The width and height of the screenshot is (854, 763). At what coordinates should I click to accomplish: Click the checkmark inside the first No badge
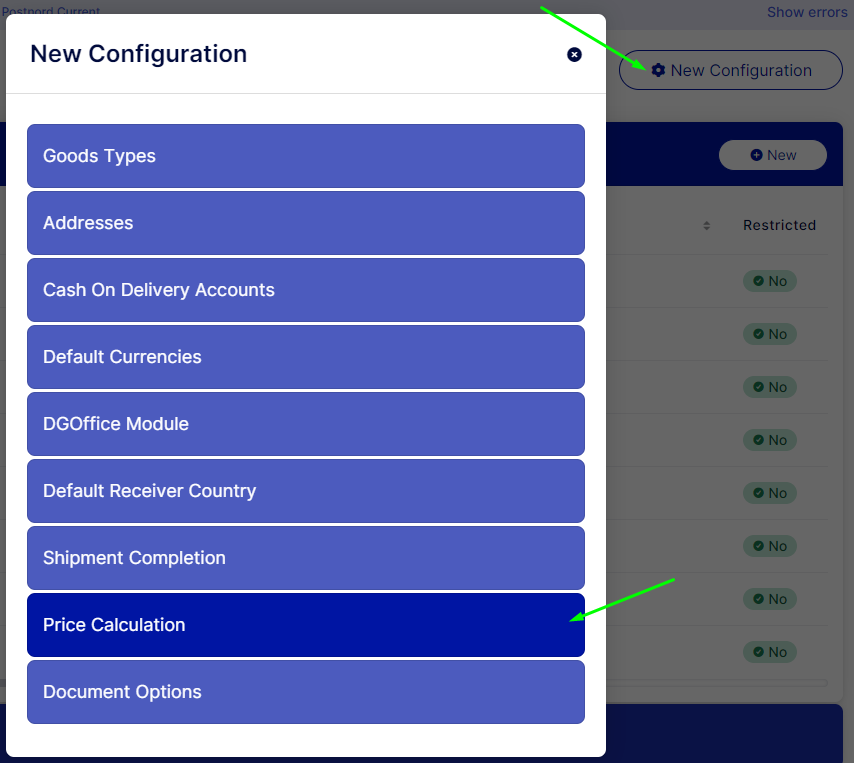(760, 281)
